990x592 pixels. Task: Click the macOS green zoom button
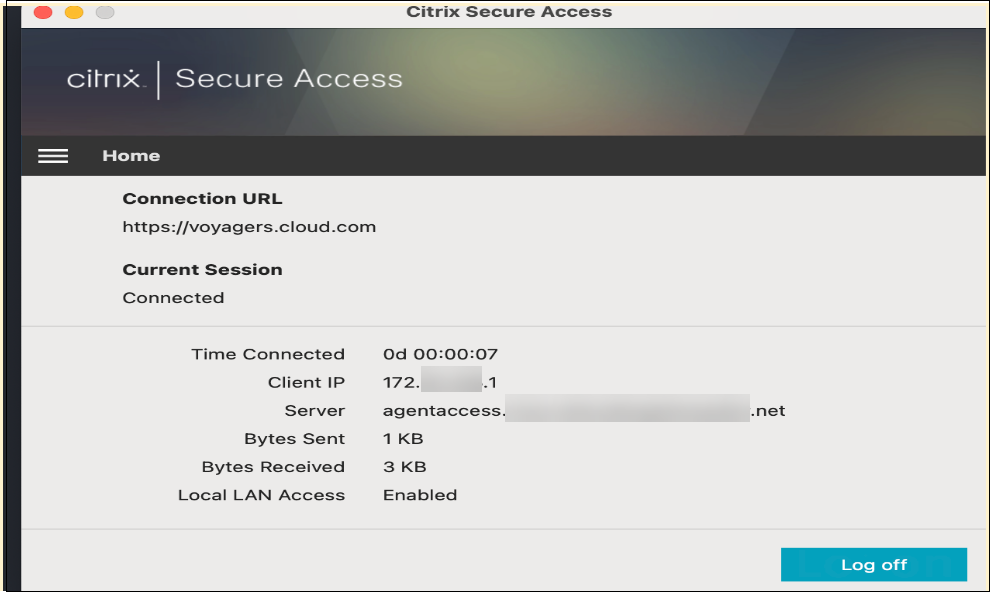point(104,13)
